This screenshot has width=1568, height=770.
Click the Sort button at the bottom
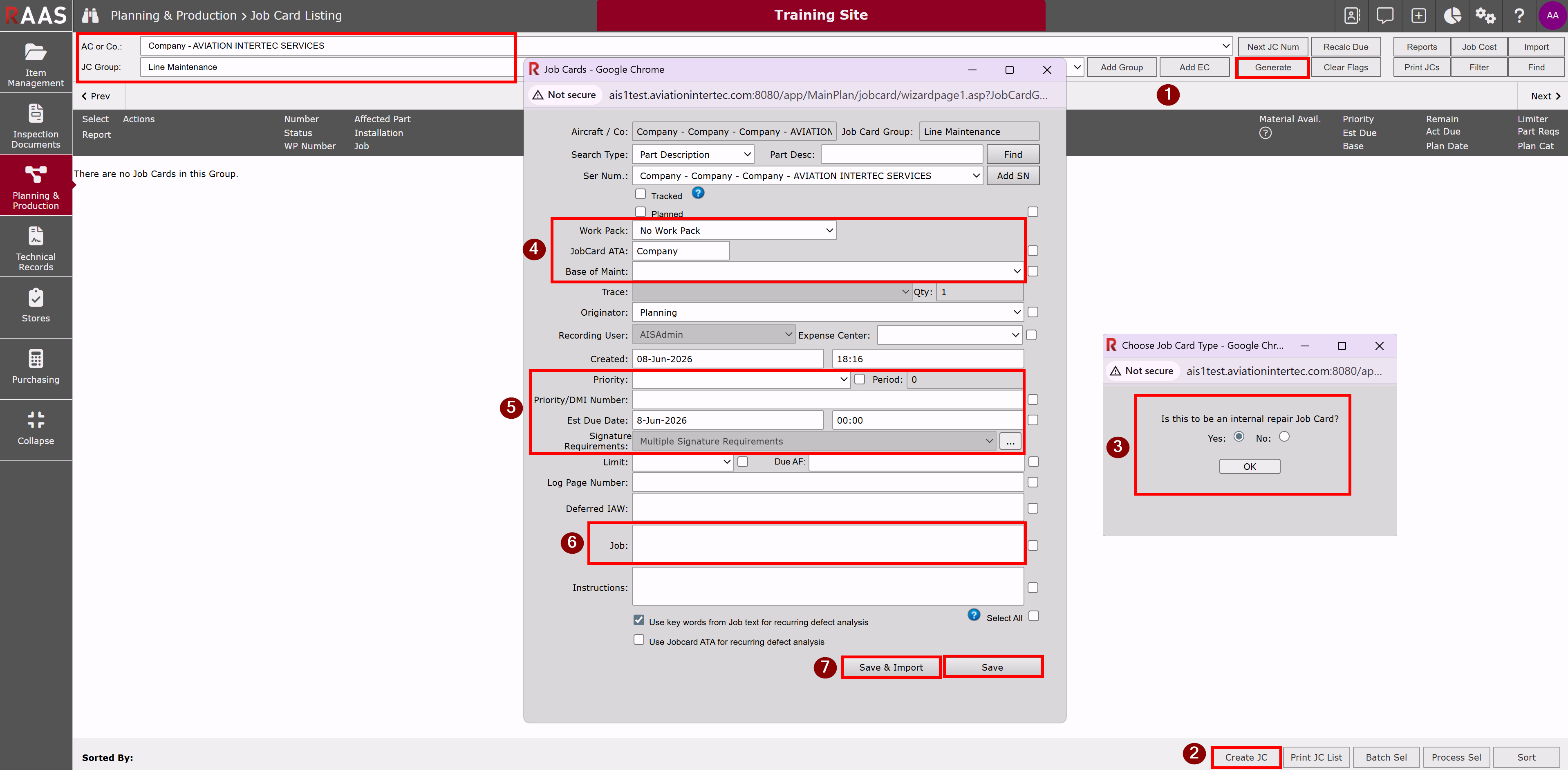[x=1527, y=757]
